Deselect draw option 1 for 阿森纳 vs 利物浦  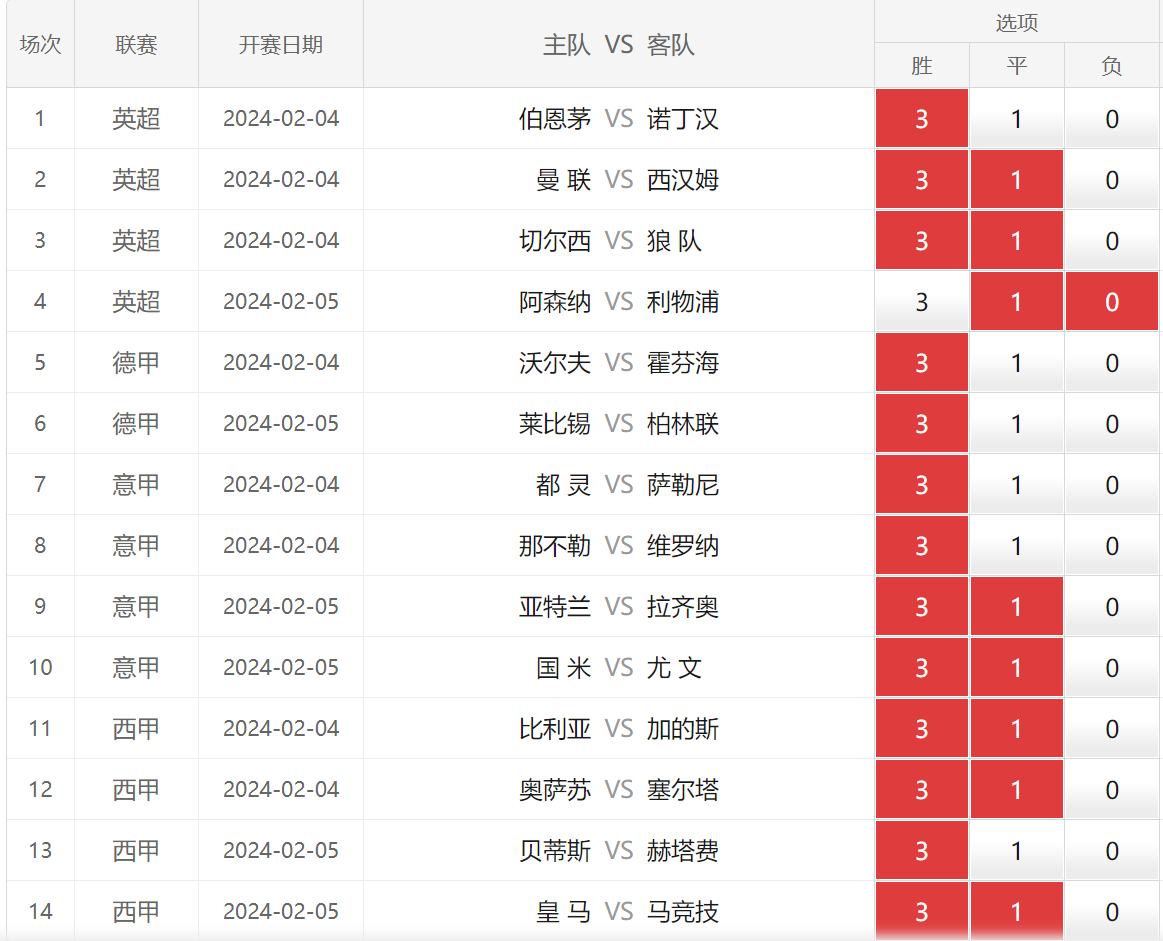click(1016, 301)
